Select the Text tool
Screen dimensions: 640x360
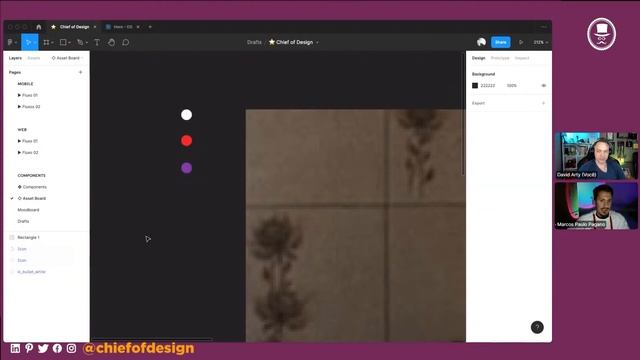(x=97, y=42)
